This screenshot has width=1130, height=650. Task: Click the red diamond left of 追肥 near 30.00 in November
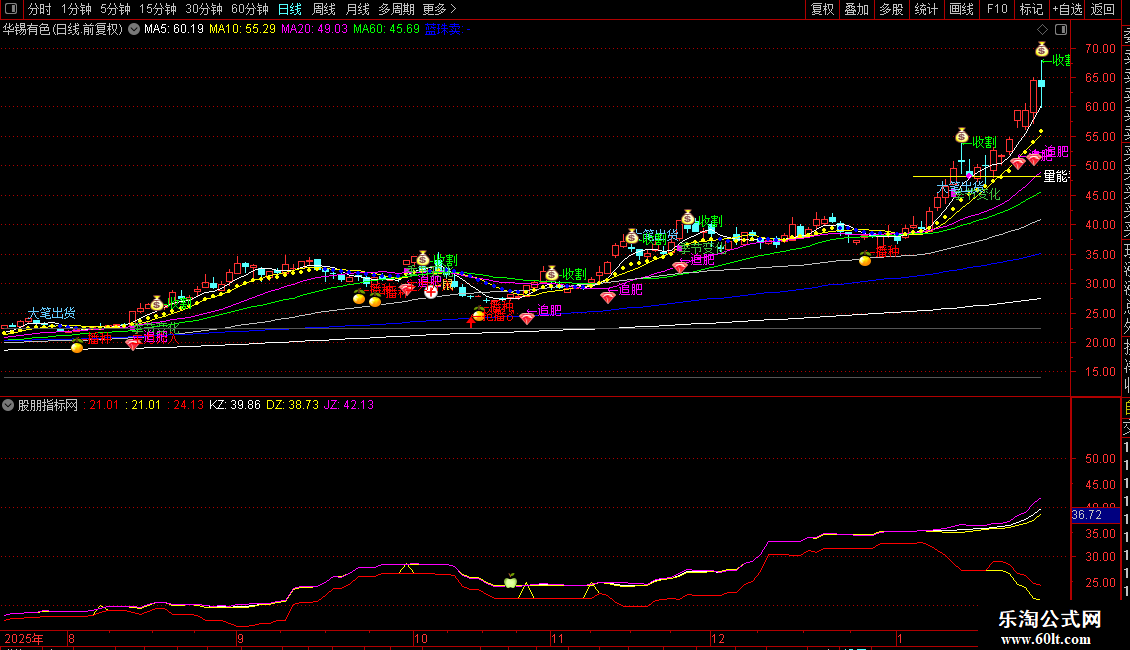pyautogui.click(x=608, y=297)
